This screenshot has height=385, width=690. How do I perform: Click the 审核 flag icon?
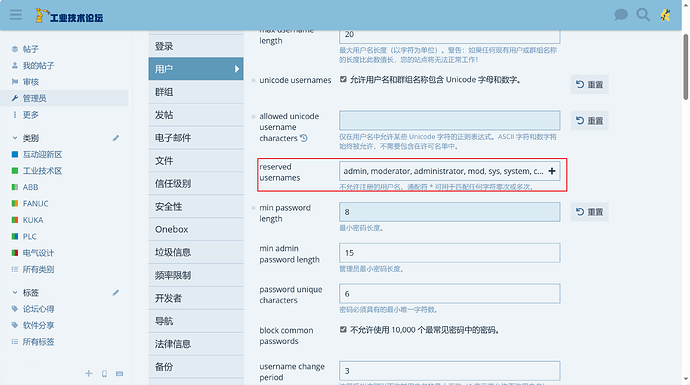point(15,82)
